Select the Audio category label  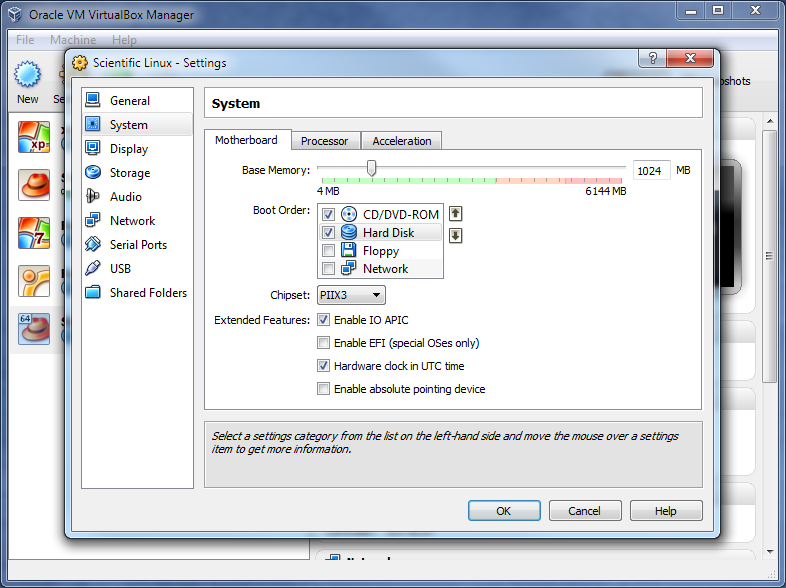tap(126, 197)
